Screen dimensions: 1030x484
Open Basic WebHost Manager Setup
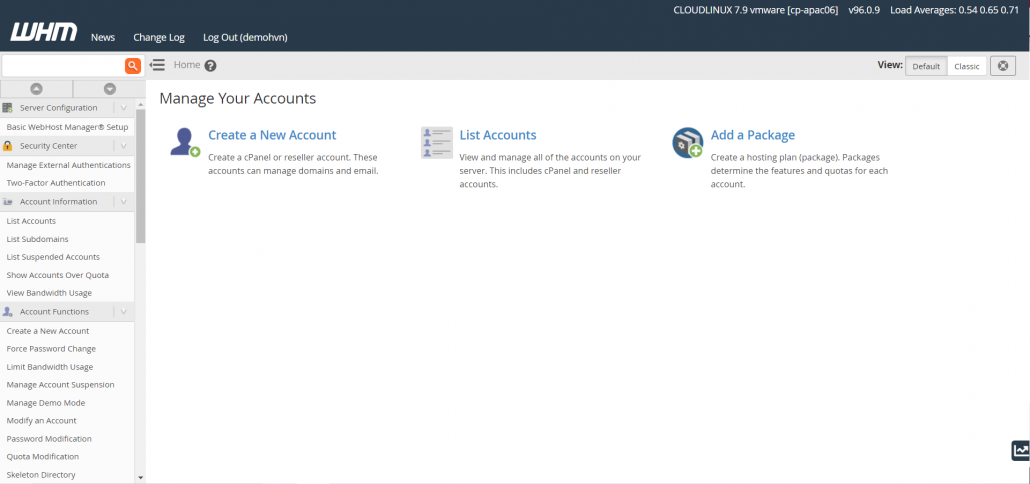(67, 127)
